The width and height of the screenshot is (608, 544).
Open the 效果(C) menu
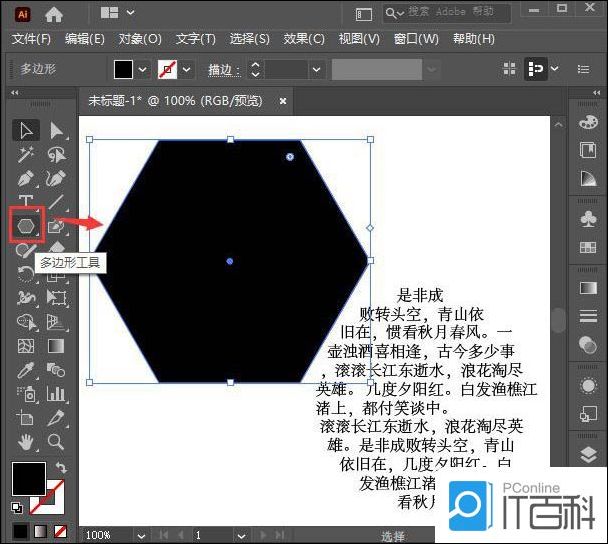304,39
